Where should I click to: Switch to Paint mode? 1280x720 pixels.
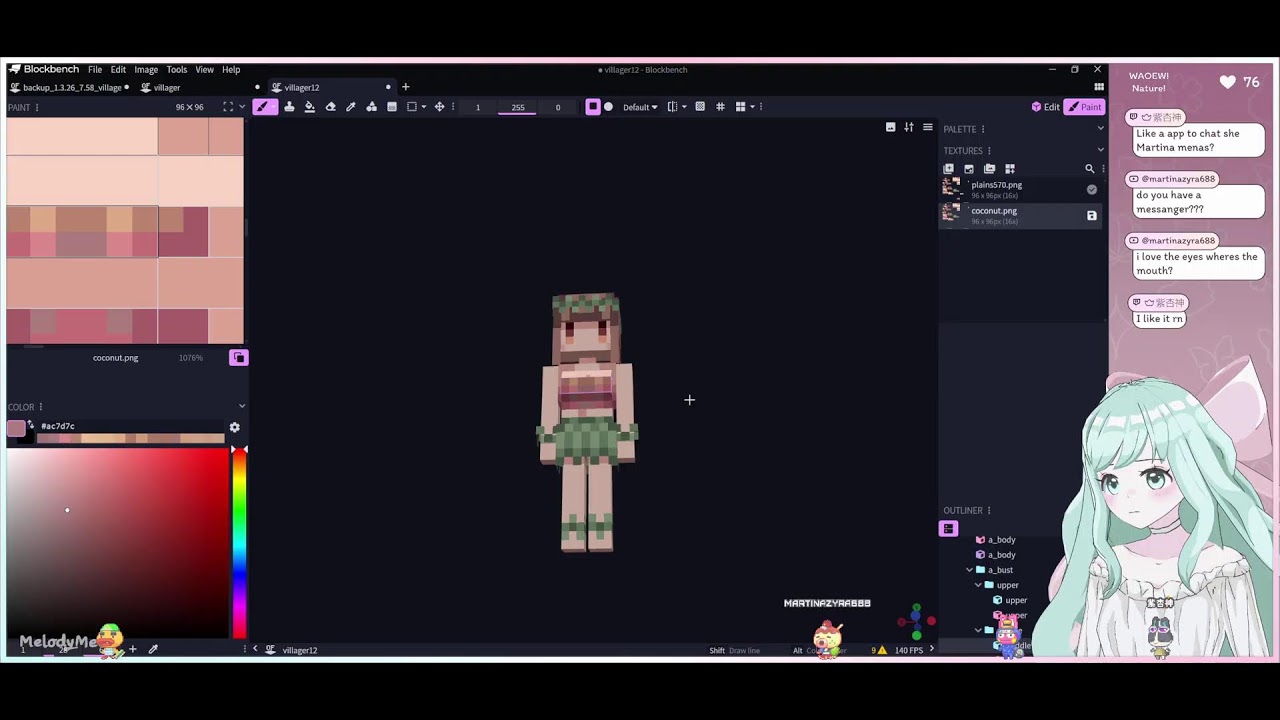coord(1085,107)
